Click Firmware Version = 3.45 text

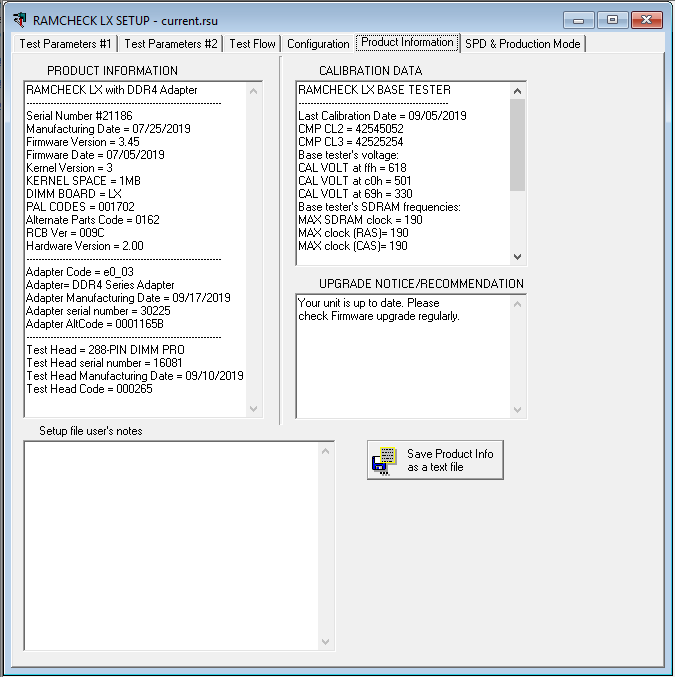[82, 142]
